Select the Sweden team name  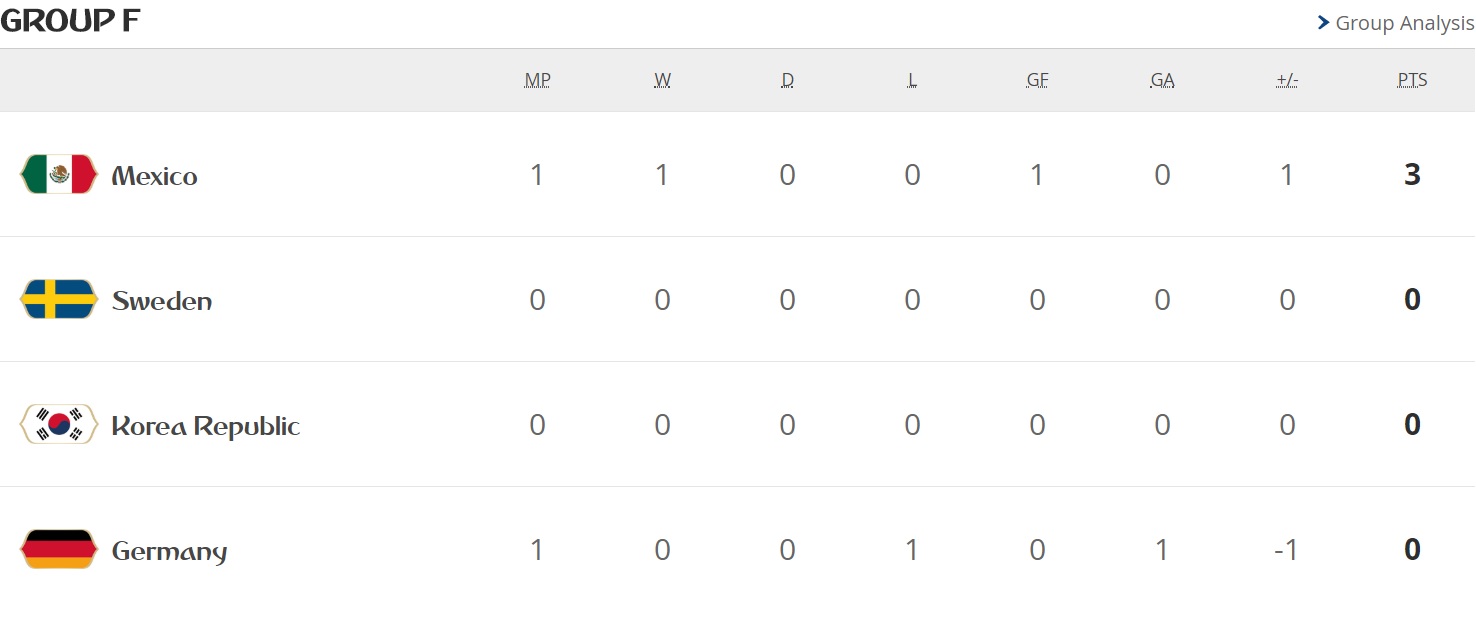click(x=162, y=301)
